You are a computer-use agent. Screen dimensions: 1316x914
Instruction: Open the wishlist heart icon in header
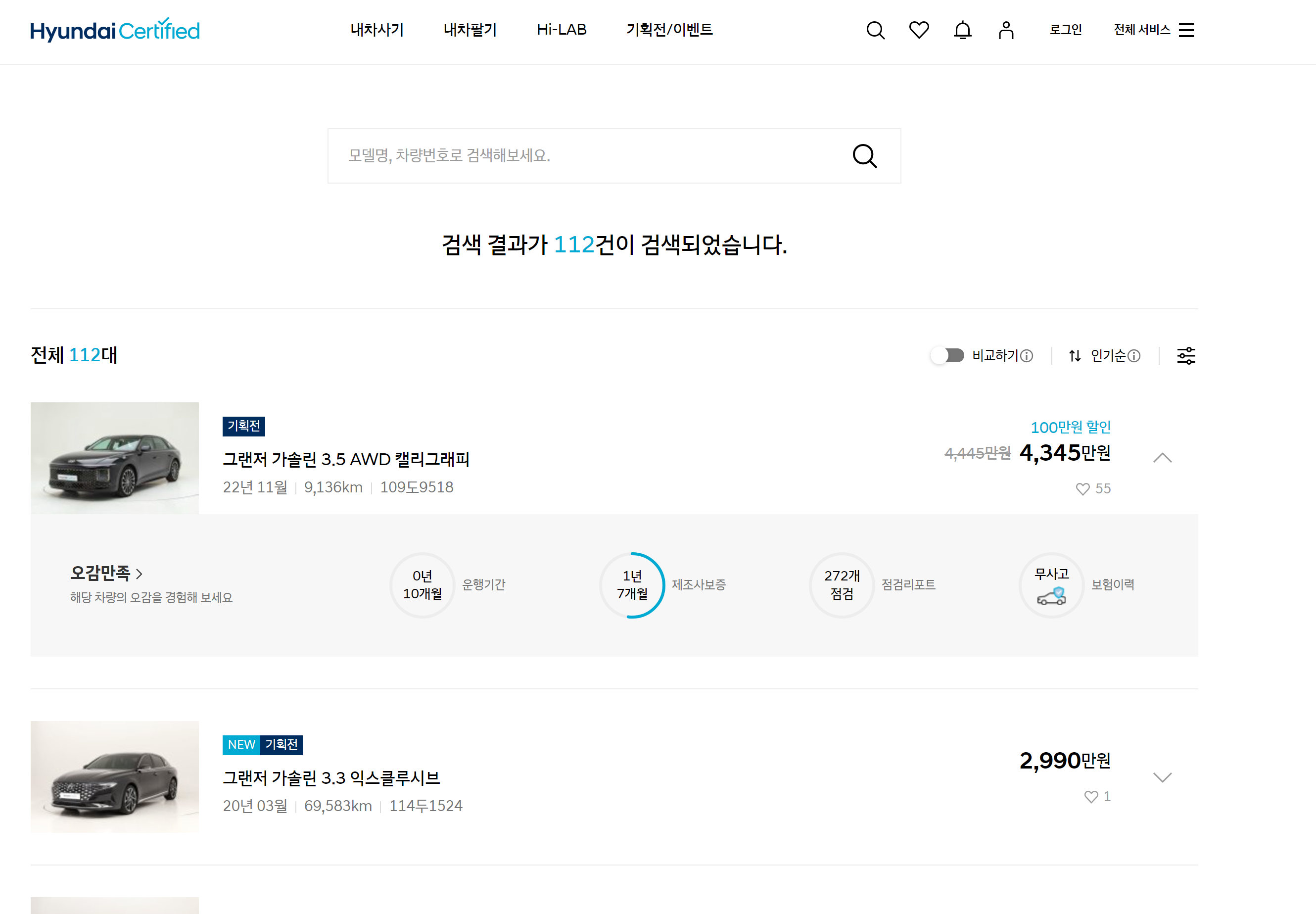click(919, 30)
